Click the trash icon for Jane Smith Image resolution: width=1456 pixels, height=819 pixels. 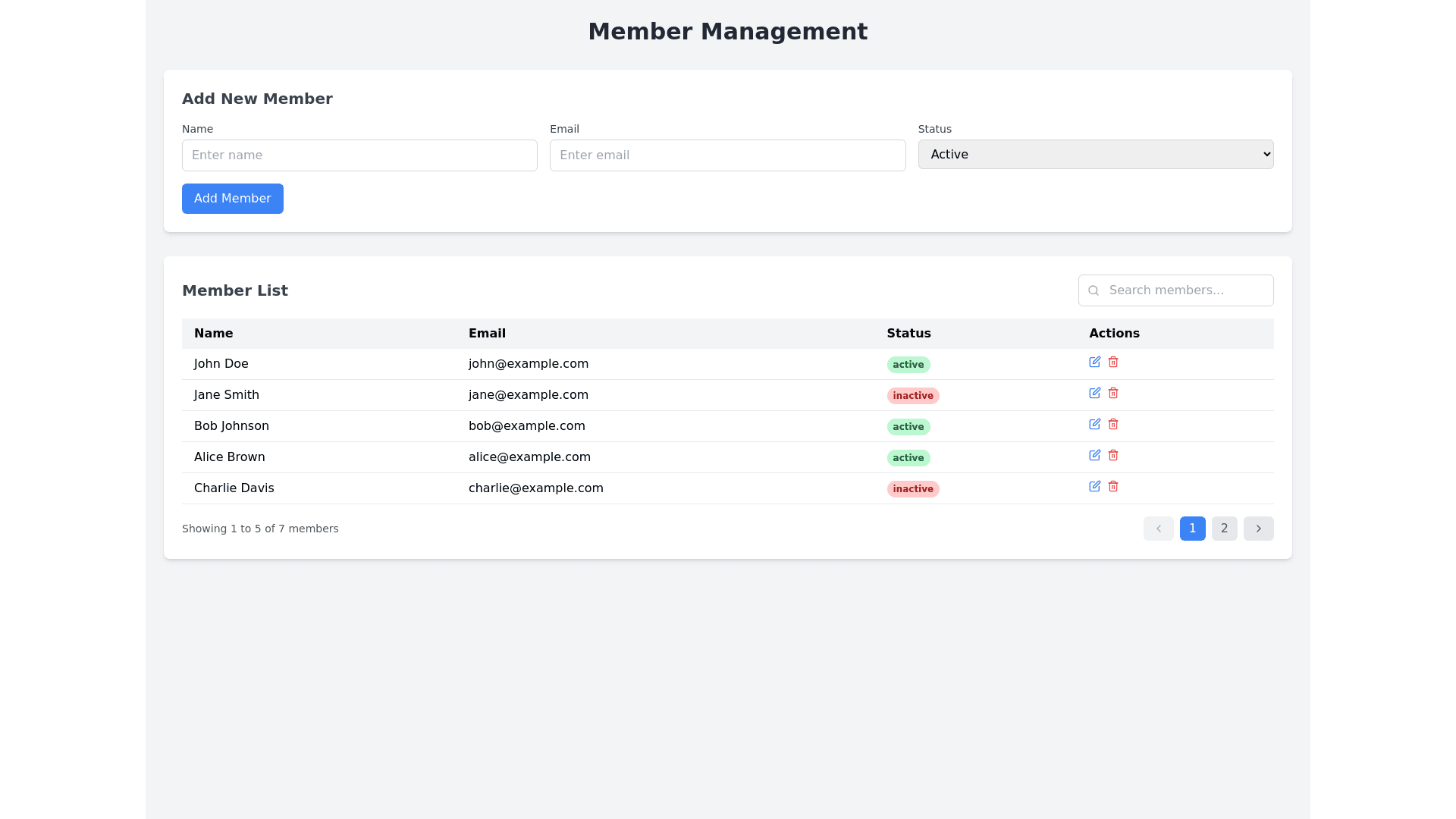coord(1112,394)
